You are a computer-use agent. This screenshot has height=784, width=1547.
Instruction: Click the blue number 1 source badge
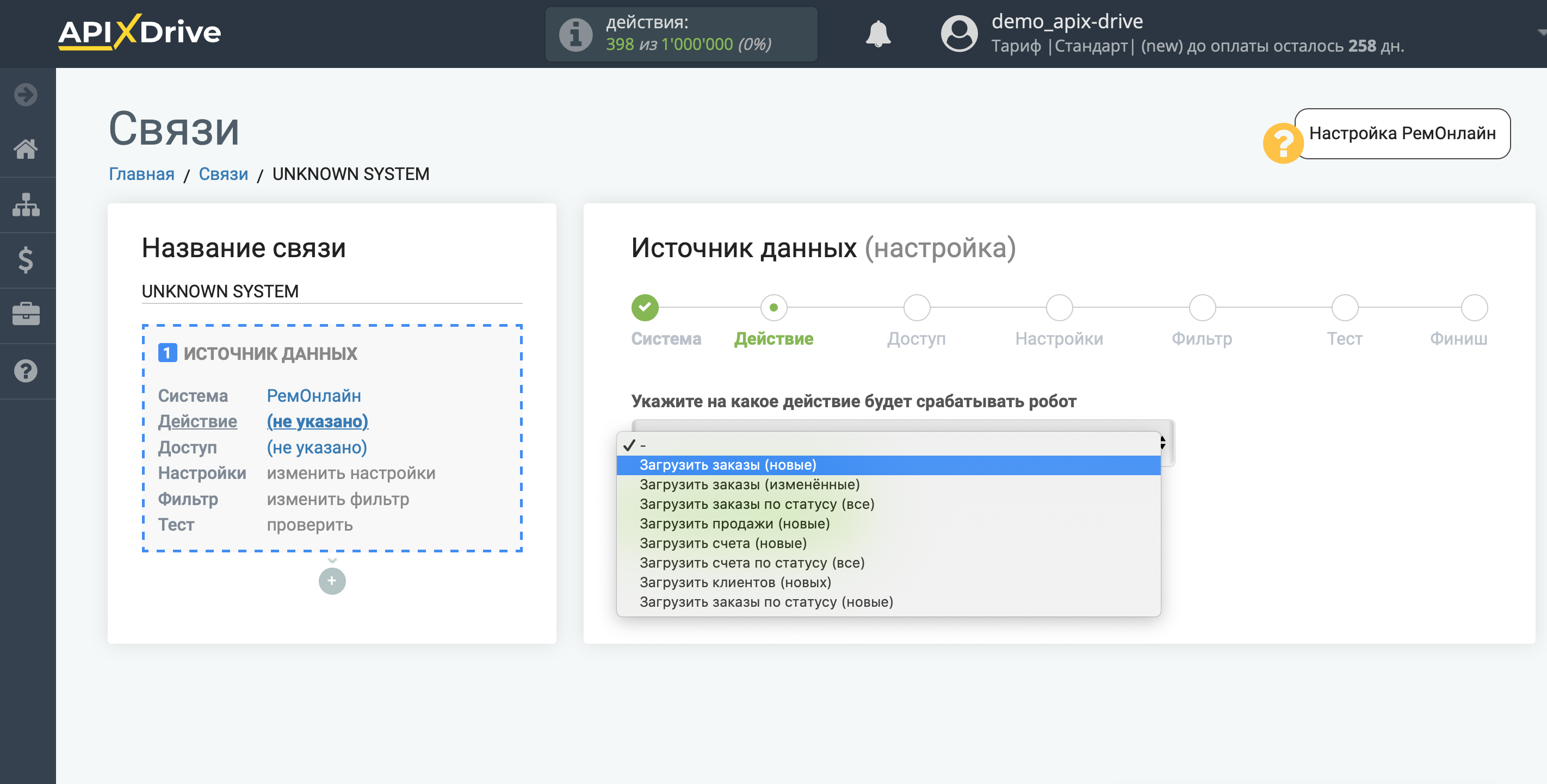pyautogui.click(x=168, y=352)
